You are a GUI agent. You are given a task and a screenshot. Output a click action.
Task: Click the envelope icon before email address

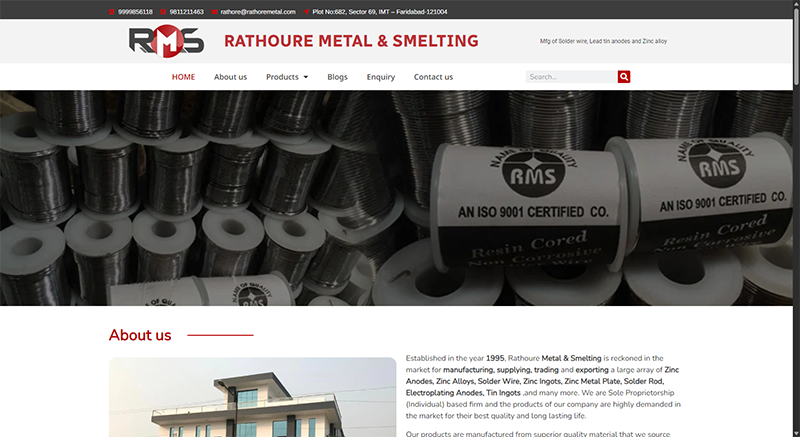[x=214, y=12]
